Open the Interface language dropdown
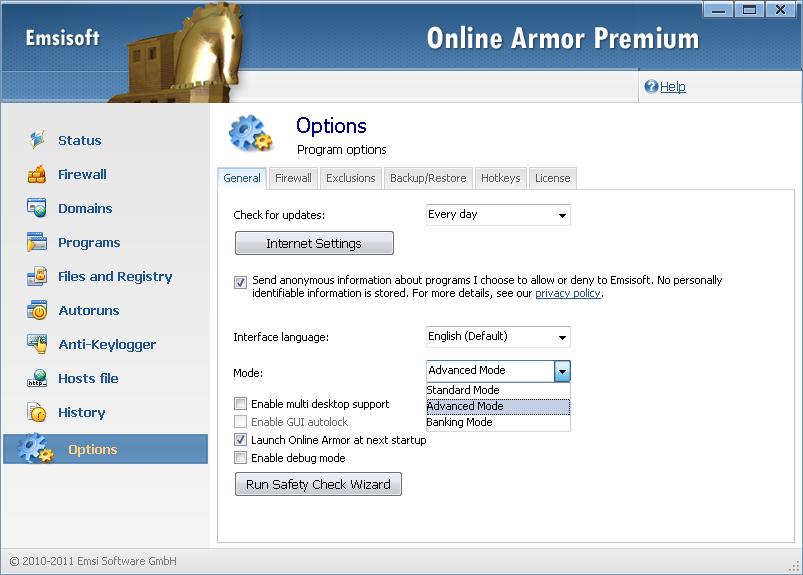803x575 pixels. pyautogui.click(x=498, y=336)
